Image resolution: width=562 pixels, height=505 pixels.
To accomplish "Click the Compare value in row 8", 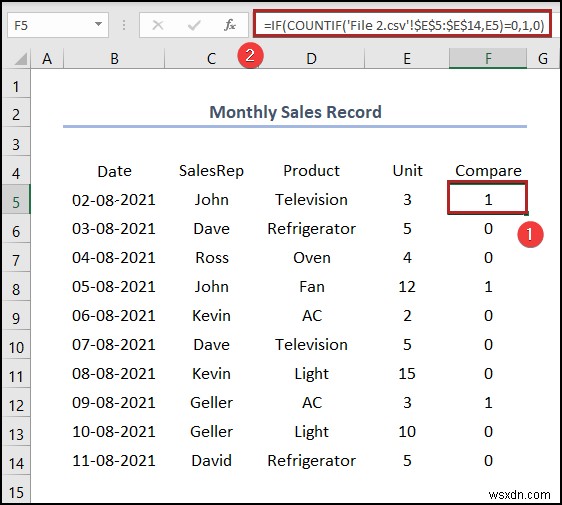I will tap(488, 287).
